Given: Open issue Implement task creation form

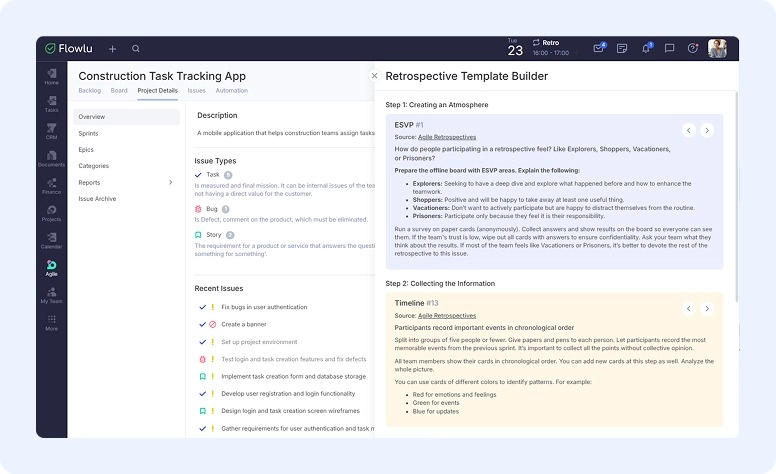Looking at the screenshot, I should click(x=293, y=377).
